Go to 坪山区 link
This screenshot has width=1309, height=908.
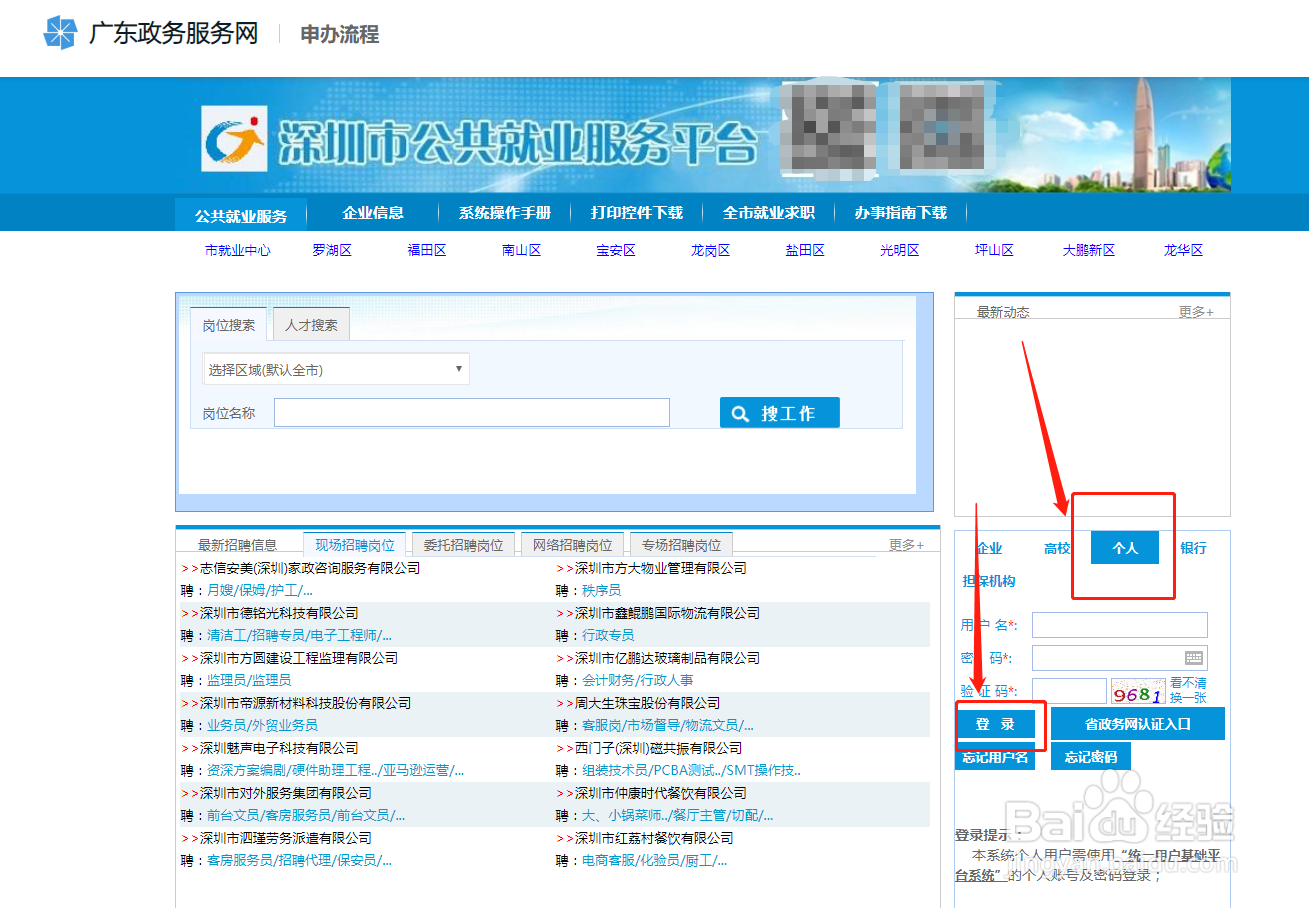coord(994,250)
